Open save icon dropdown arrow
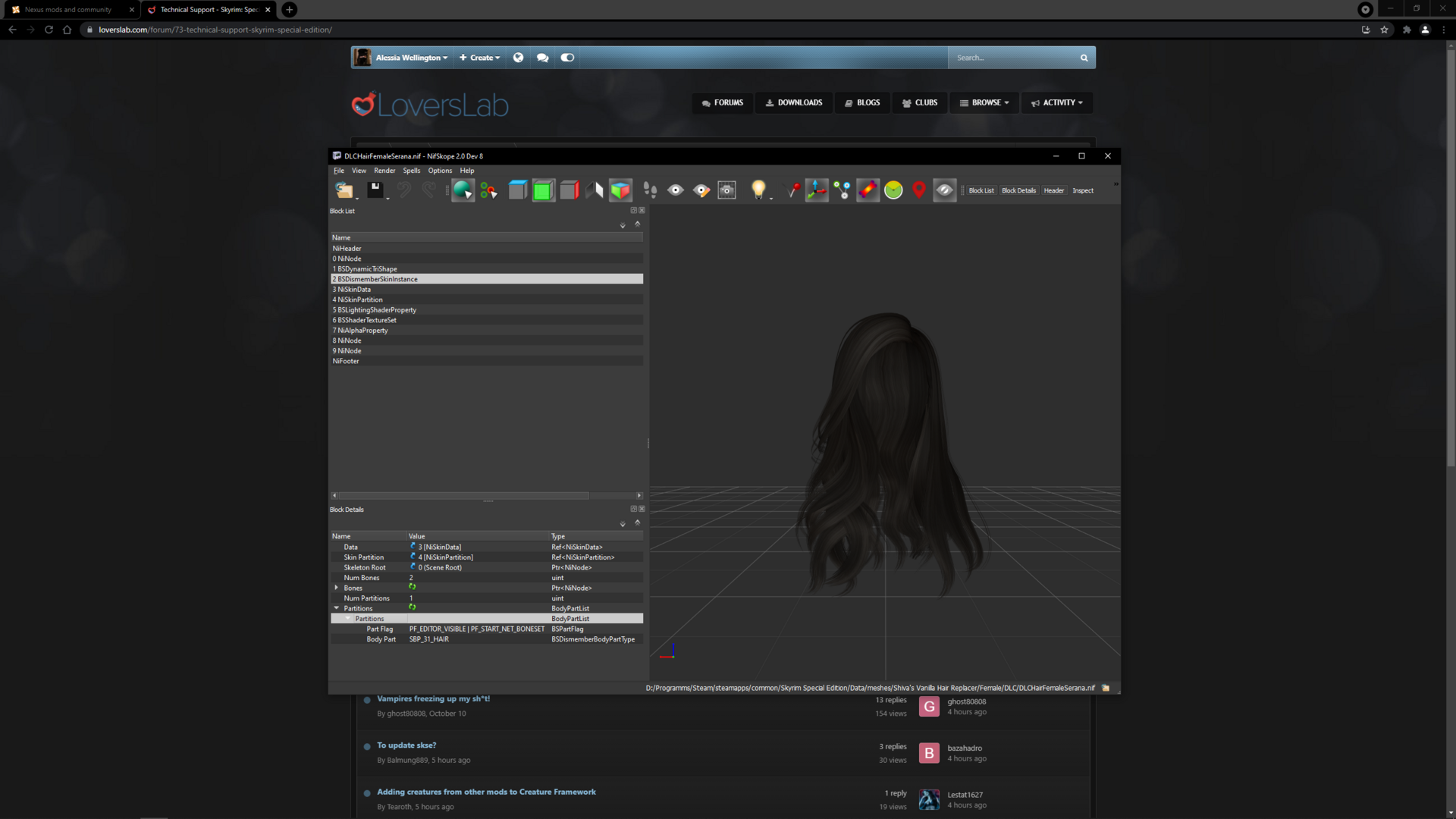1456x819 pixels. (x=388, y=199)
